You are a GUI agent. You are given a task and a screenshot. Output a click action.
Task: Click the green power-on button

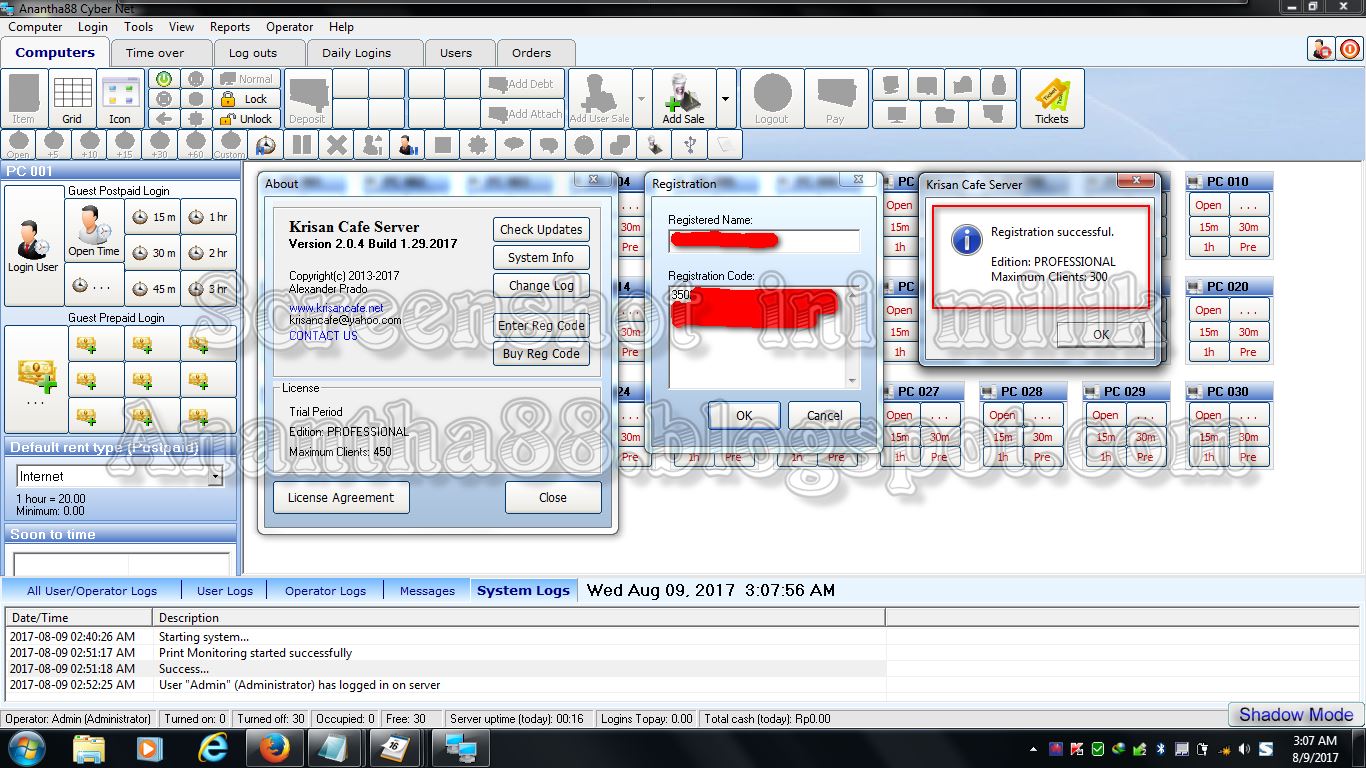tap(164, 79)
